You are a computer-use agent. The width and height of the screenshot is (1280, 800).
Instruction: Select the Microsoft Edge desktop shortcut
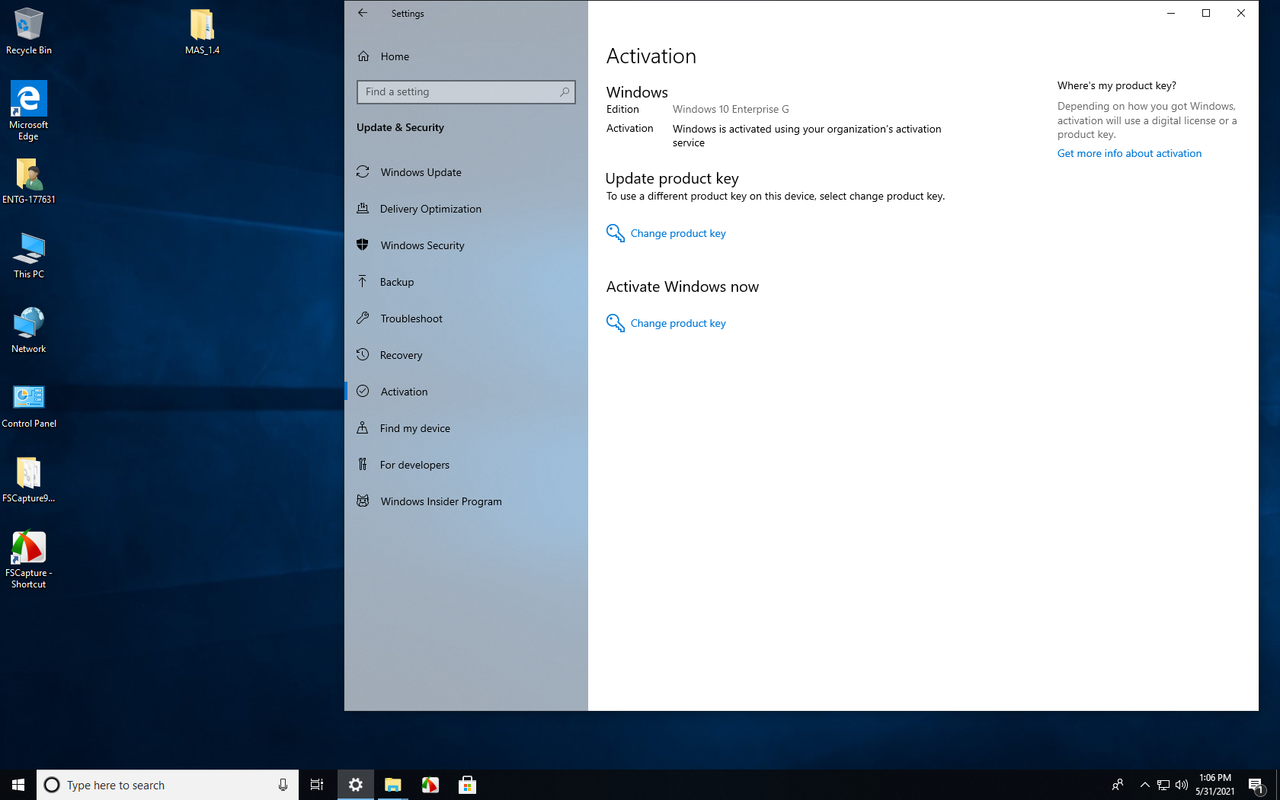point(29,111)
